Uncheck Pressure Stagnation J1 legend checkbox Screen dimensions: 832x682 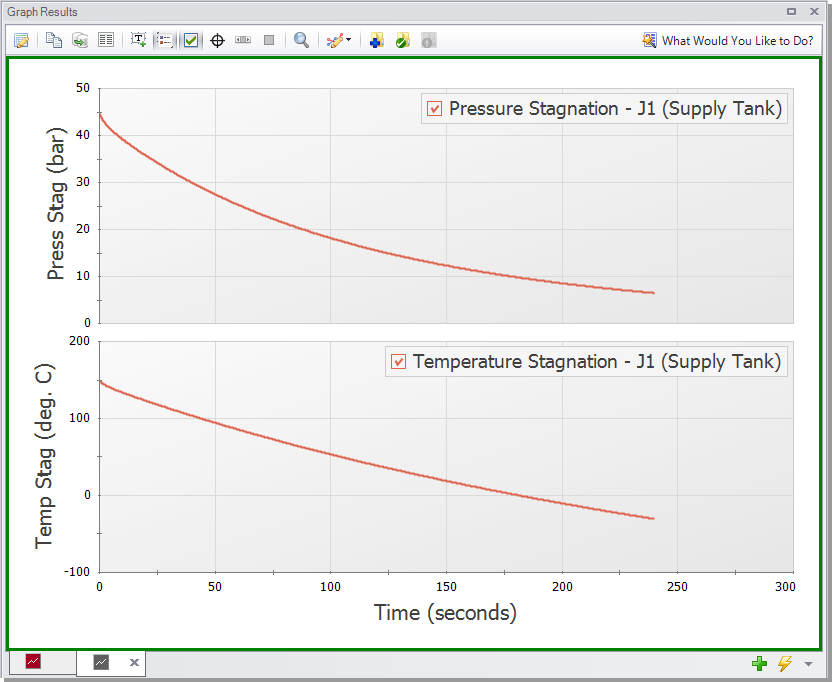[x=435, y=109]
